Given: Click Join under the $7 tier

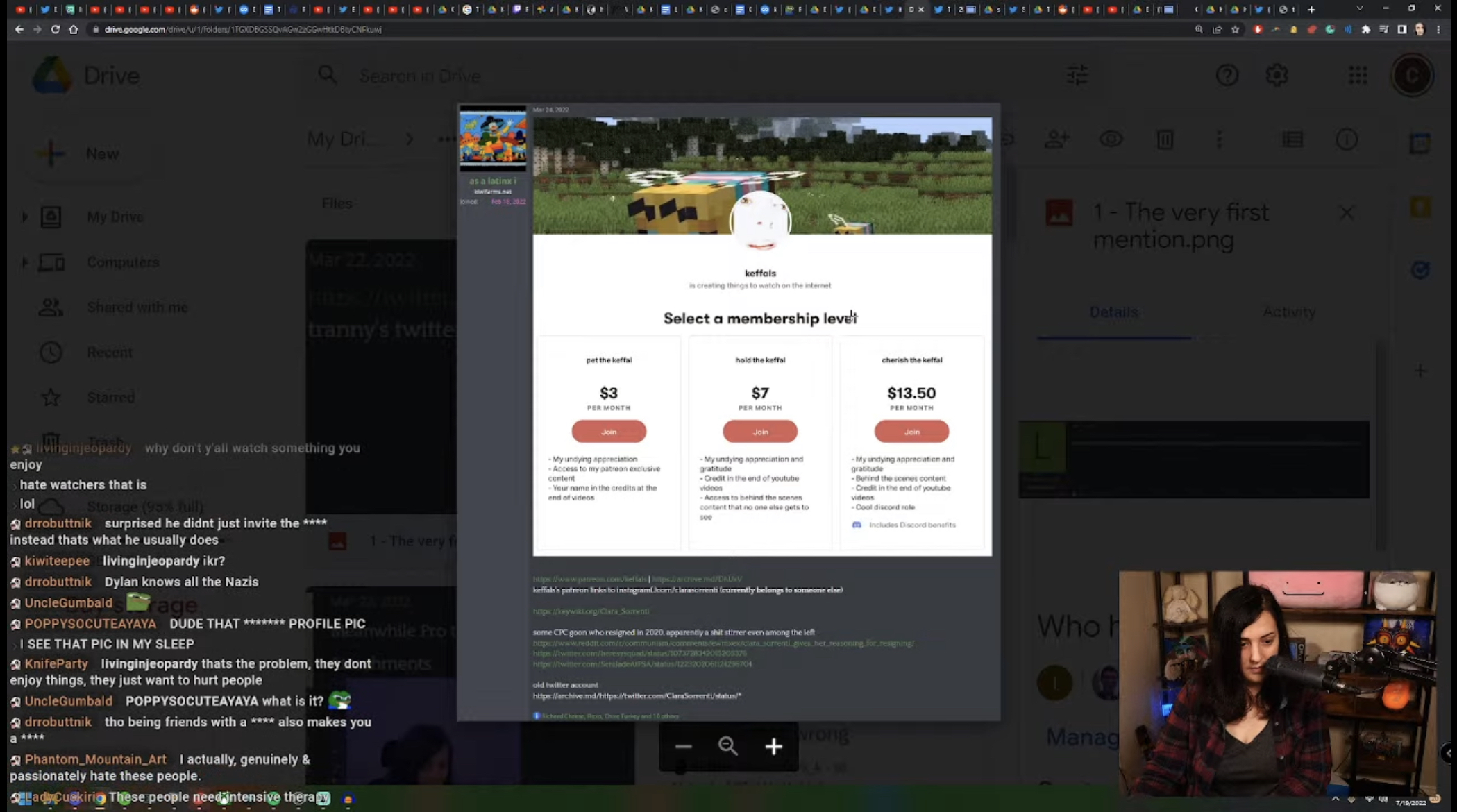Looking at the screenshot, I should [760, 432].
